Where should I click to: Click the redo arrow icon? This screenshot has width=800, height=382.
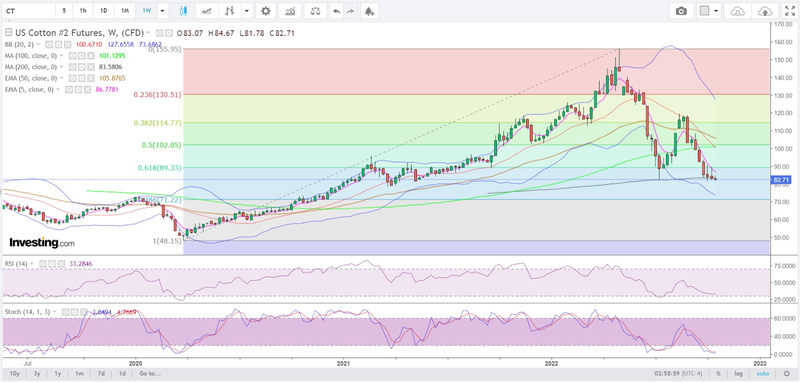pyautogui.click(x=351, y=10)
